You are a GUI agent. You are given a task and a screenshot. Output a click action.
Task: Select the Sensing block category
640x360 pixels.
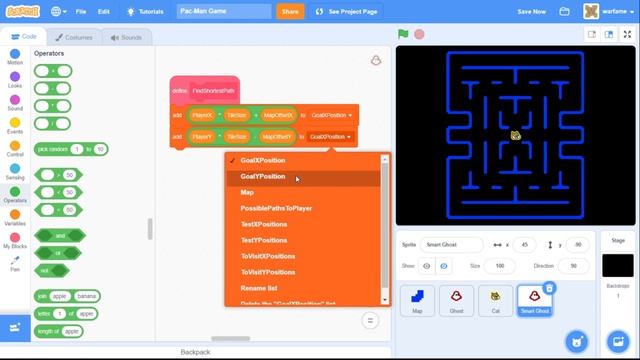15,172
